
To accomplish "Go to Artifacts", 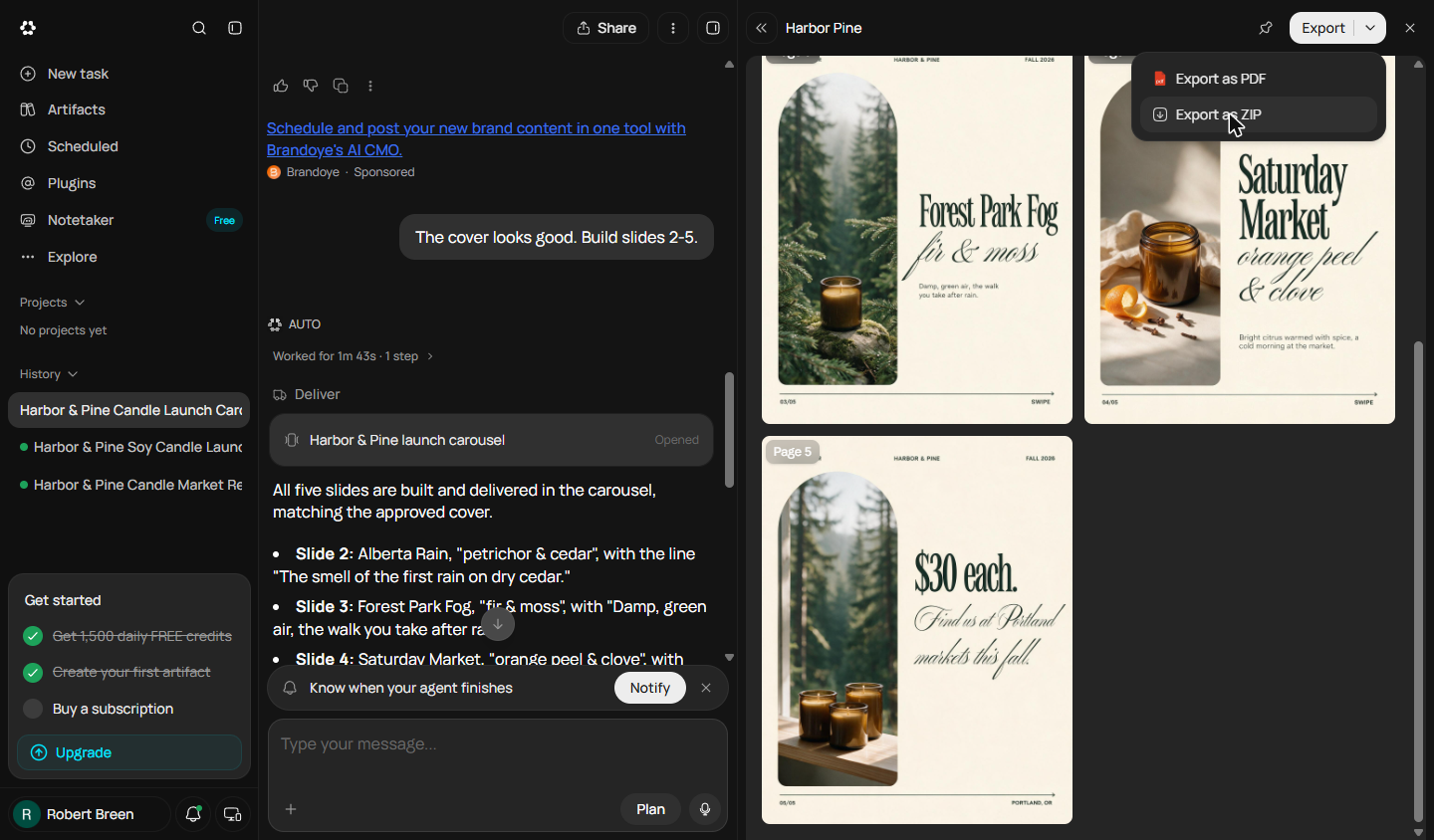I will [x=128, y=109].
